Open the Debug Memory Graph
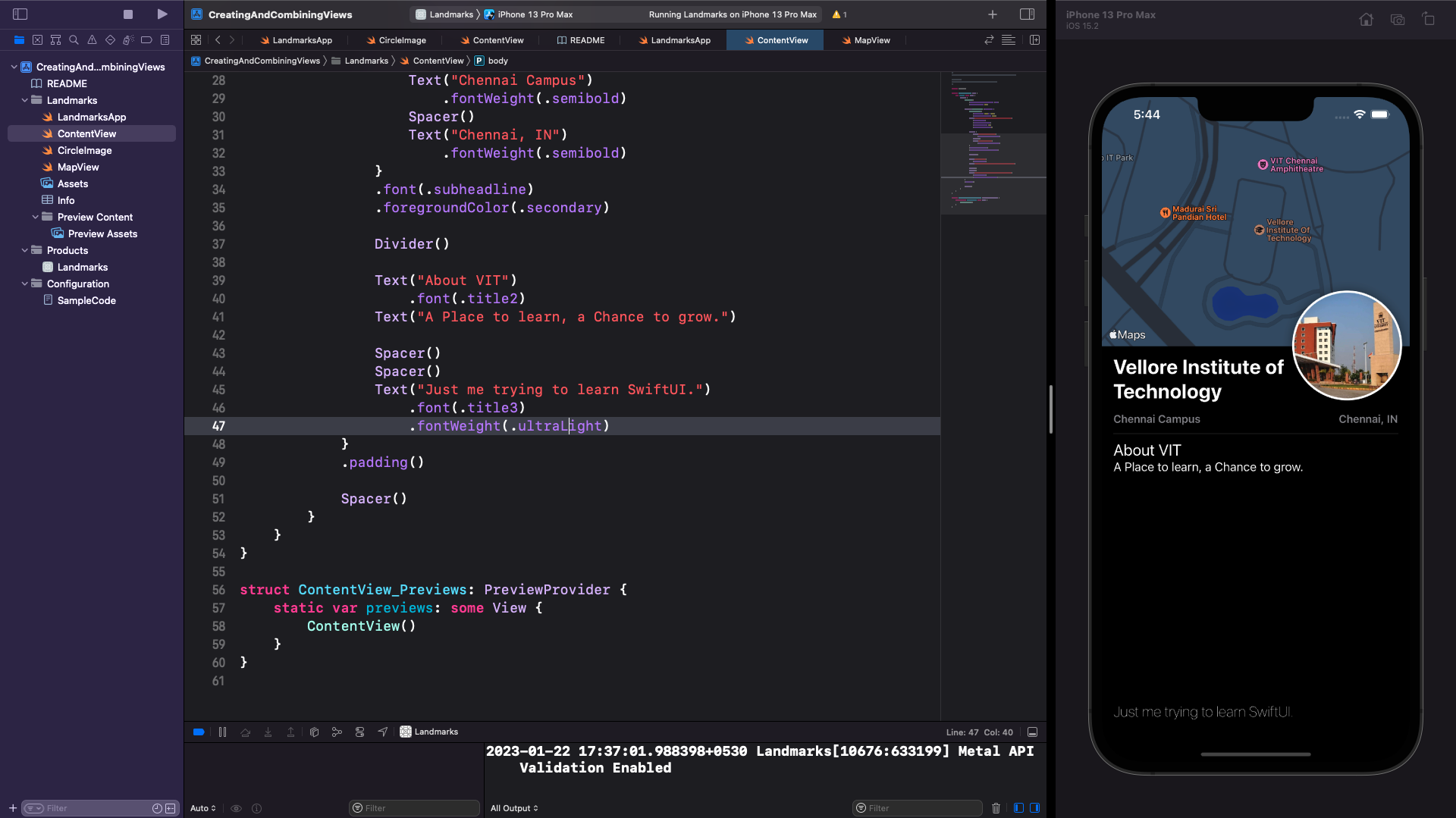1456x818 pixels. click(337, 732)
